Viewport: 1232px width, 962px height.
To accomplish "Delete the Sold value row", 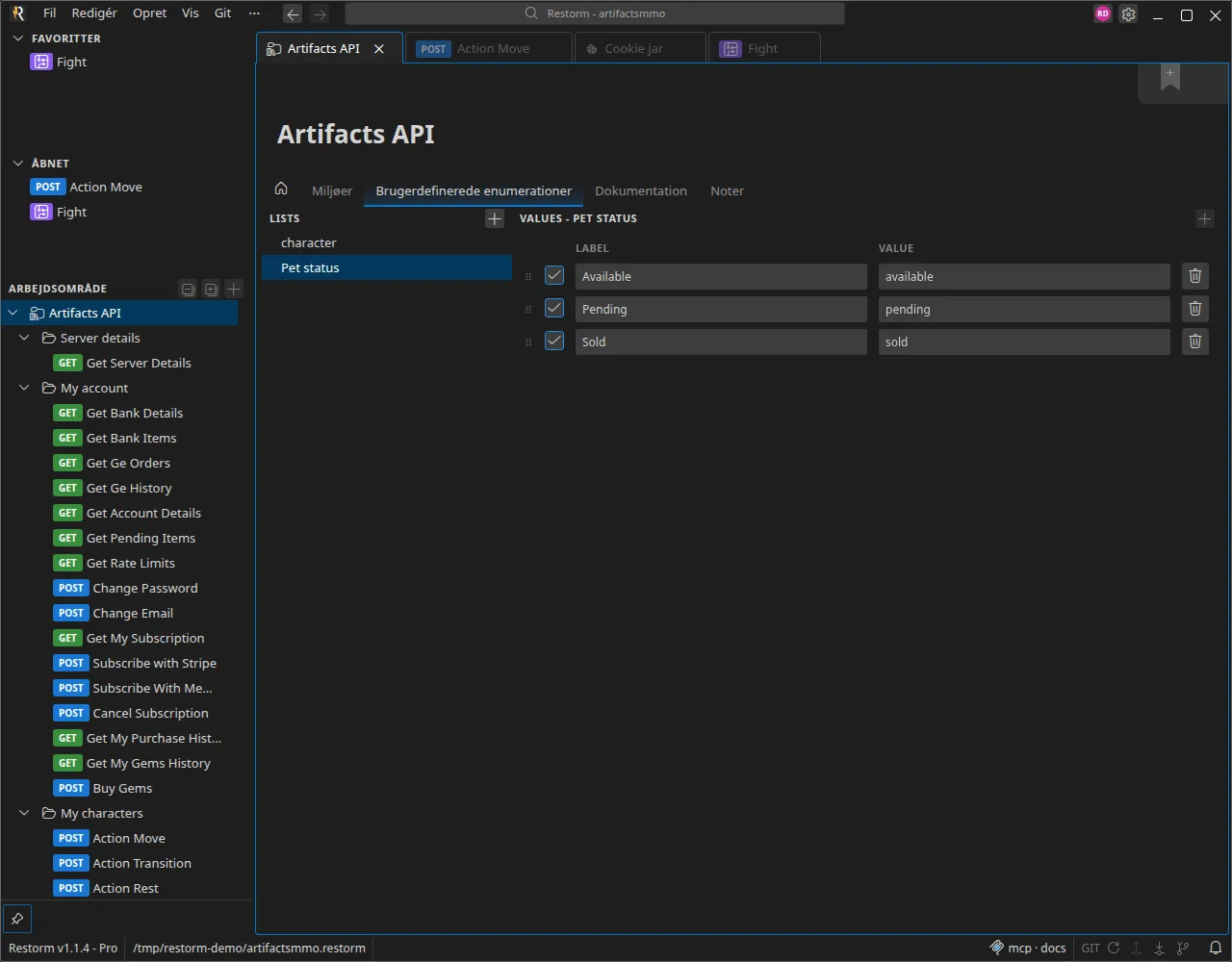I will pyautogui.click(x=1194, y=342).
